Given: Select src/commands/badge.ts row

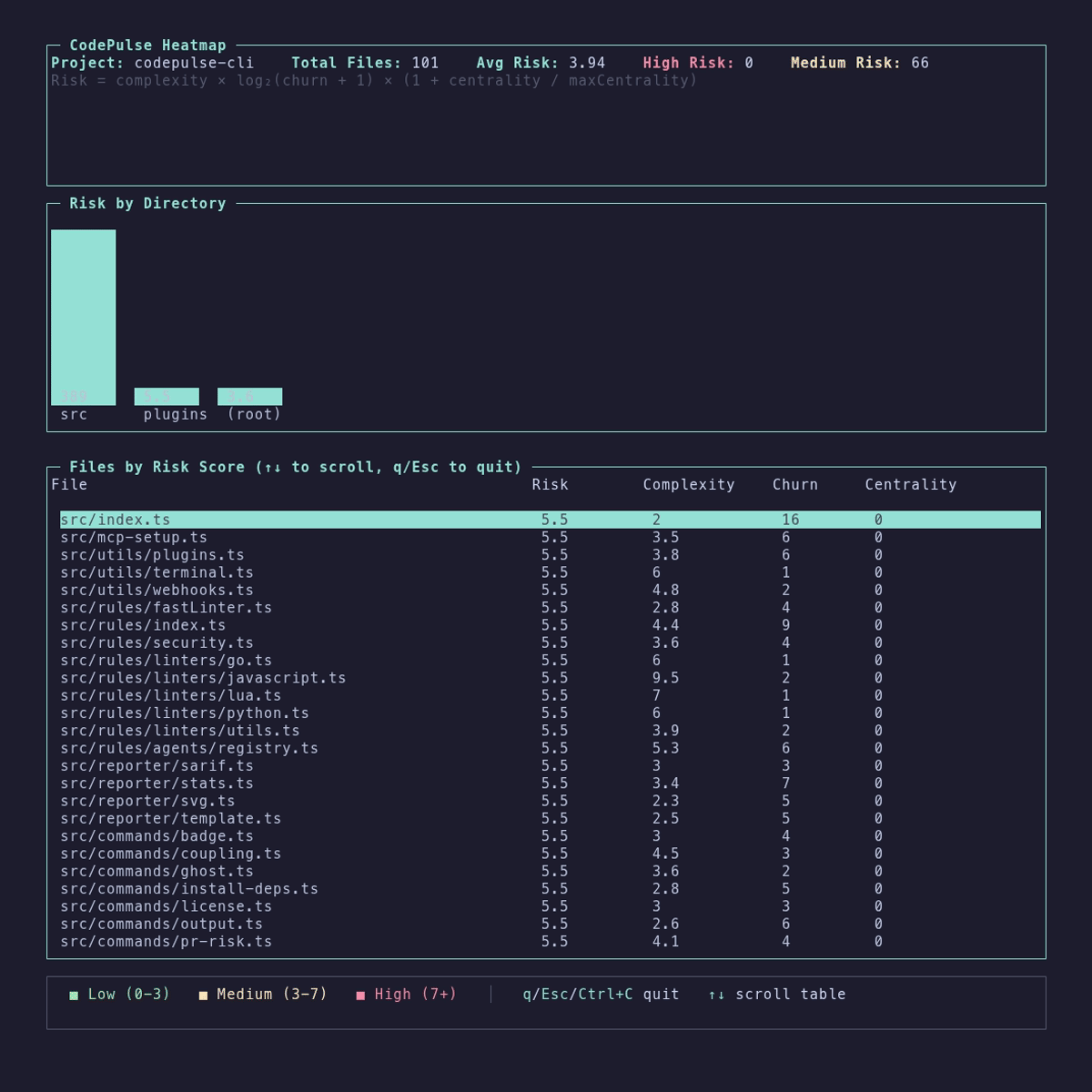Looking at the screenshot, I should 551,836.
